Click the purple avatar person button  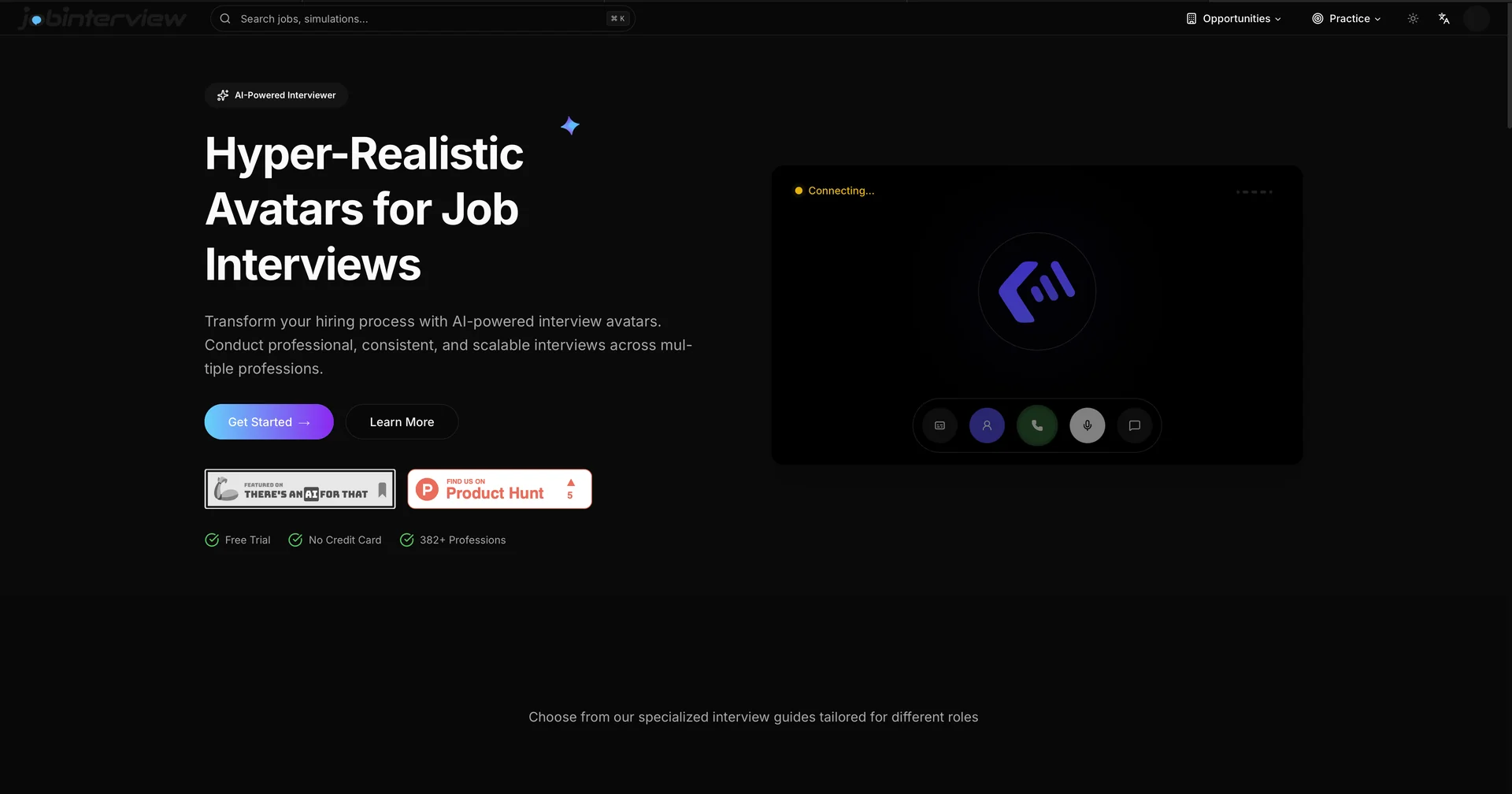click(x=987, y=425)
